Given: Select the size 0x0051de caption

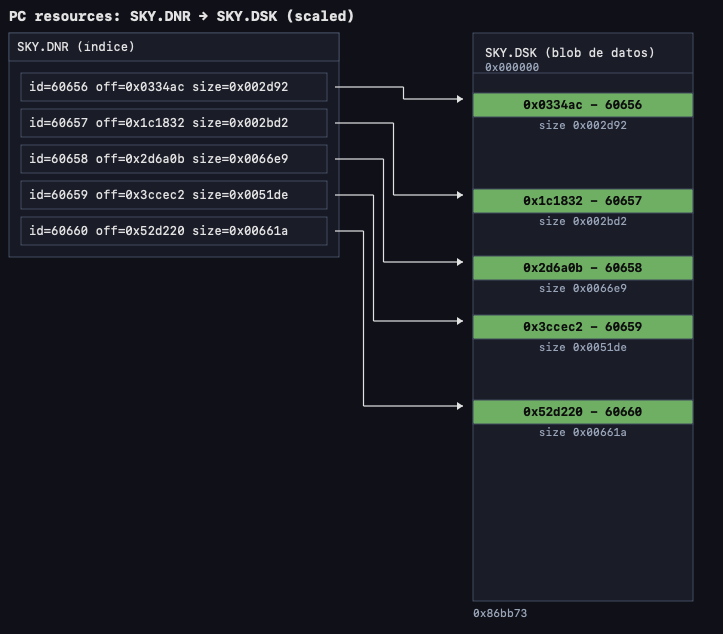Looking at the screenshot, I should click(x=582, y=348).
